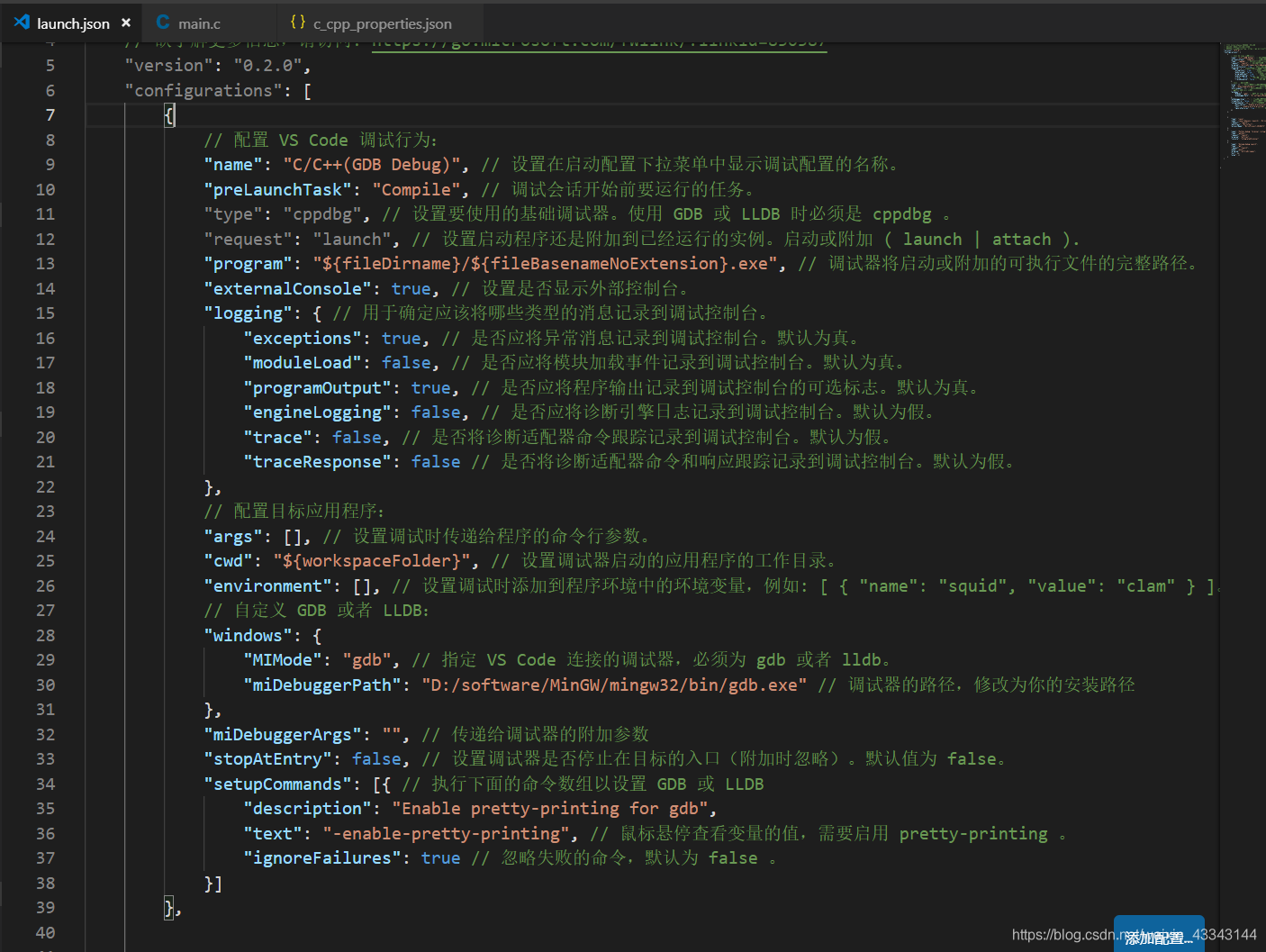The height and width of the screenshot is (952, 1266).
Task: Click the "name" key on line 9
Action: pyautogui.click(x=233, y=165)
